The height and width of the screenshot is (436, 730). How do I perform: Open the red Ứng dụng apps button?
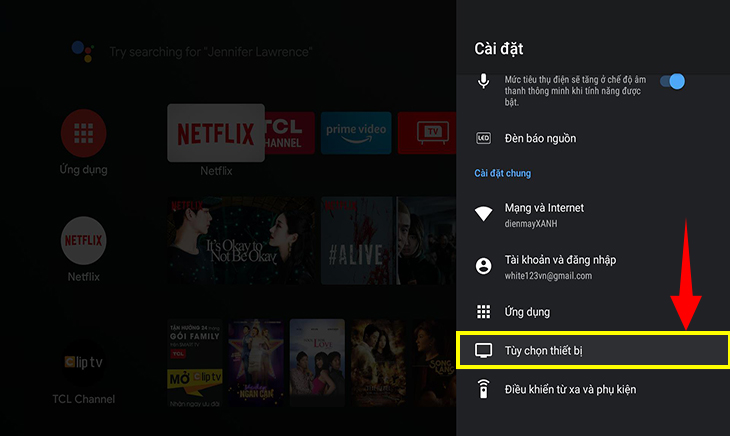pyautogui.click(x=83, y=133)
